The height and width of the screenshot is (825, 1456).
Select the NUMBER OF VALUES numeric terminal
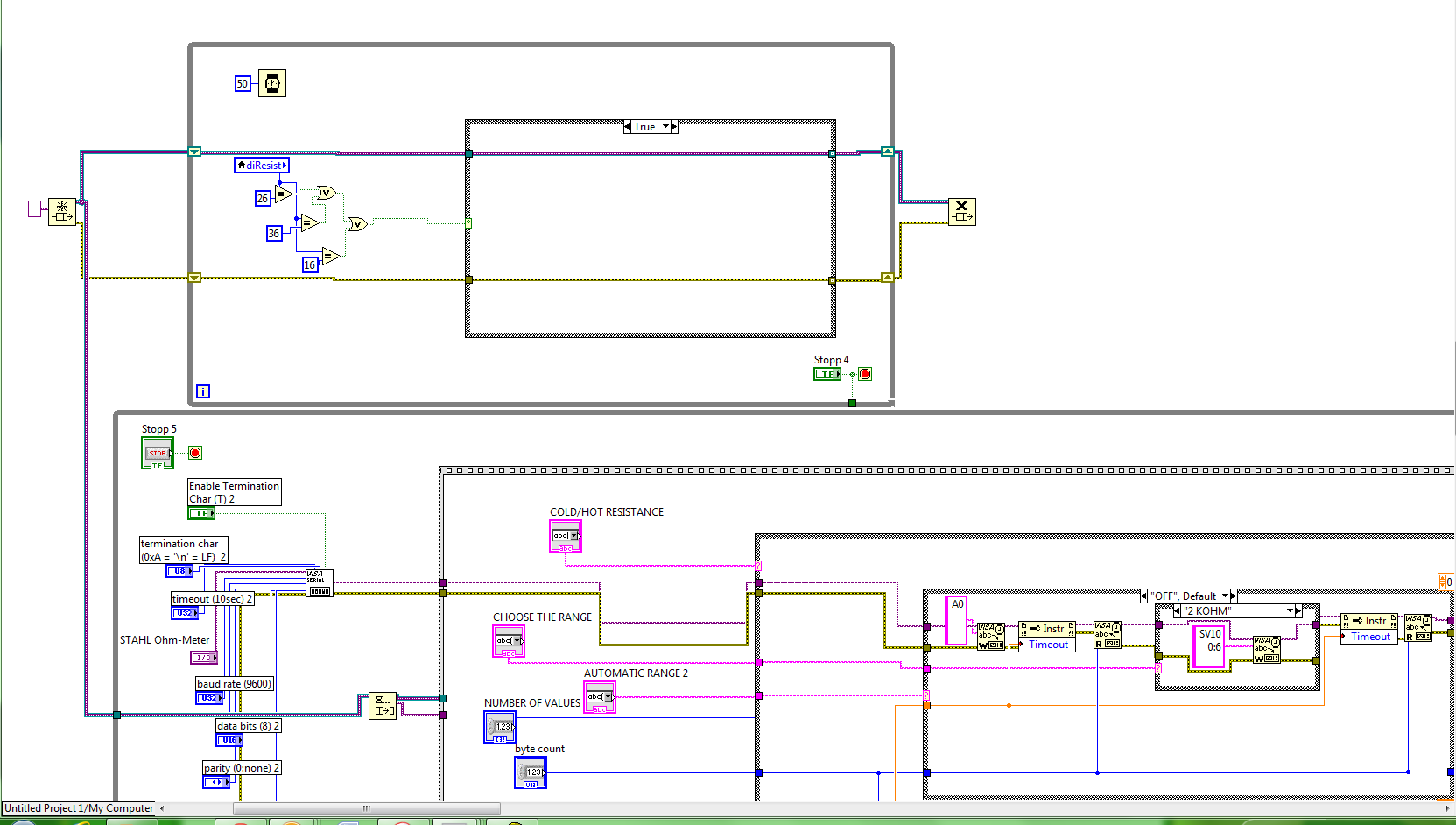[x=500, y=727]
